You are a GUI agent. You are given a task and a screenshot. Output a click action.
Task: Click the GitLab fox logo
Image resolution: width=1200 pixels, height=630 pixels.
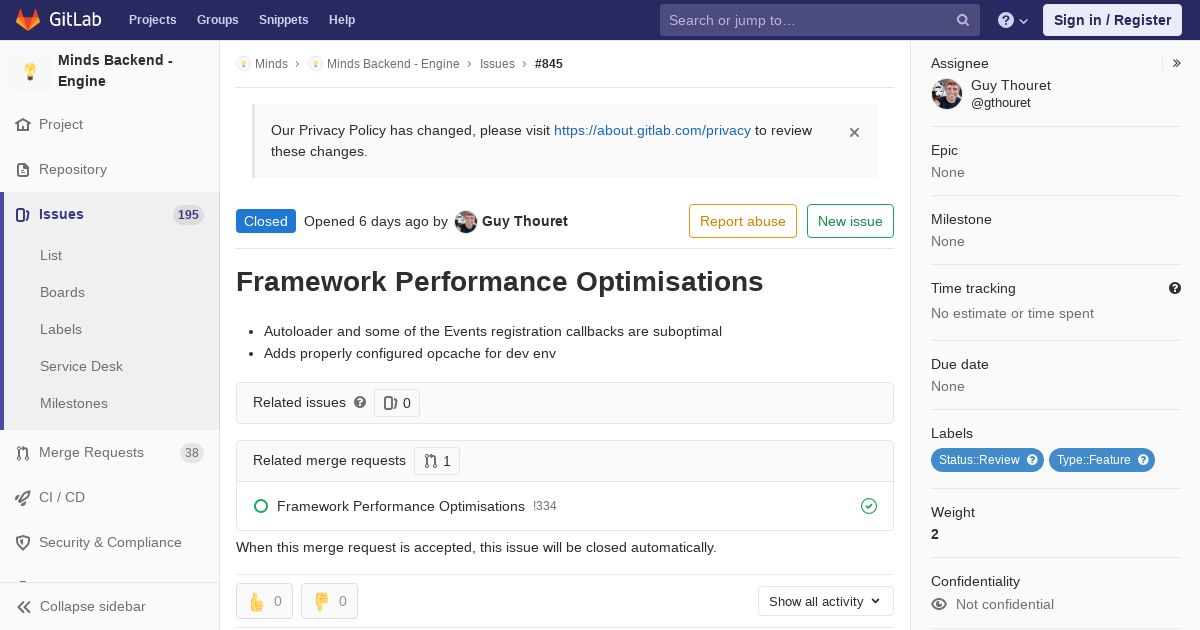(x=28, y=20)
